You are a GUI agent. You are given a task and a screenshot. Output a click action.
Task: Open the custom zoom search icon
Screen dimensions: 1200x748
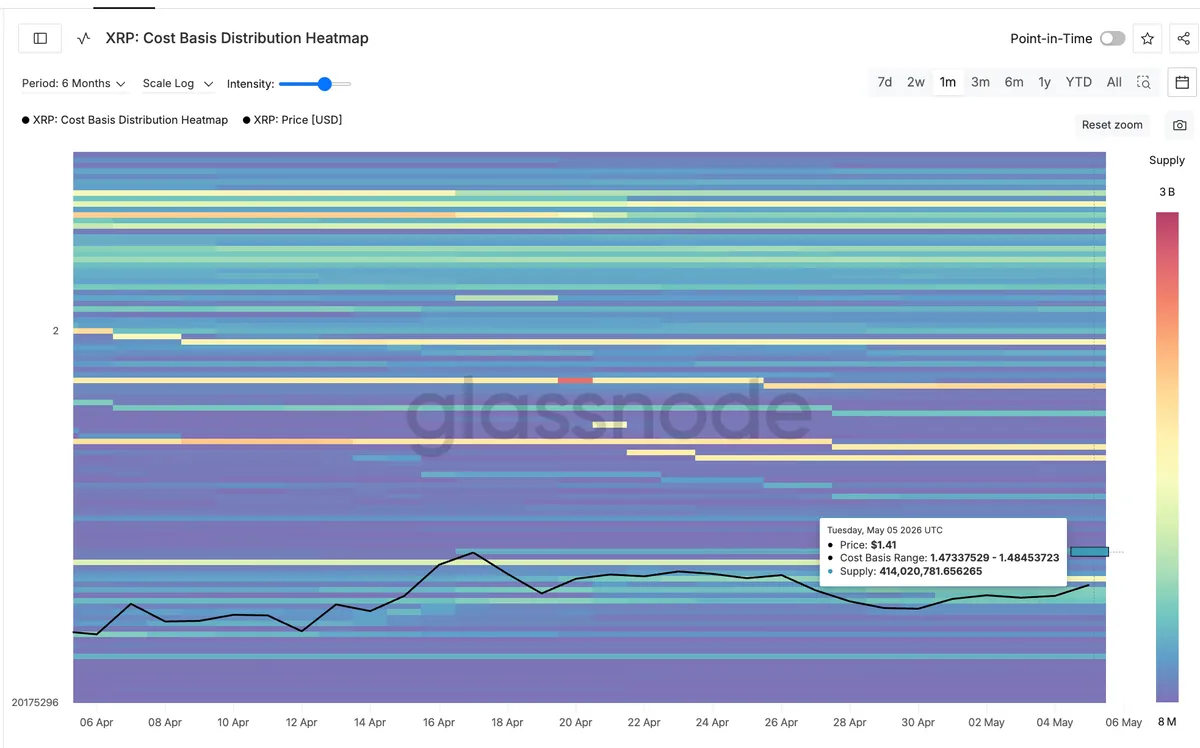point(1144,82)
